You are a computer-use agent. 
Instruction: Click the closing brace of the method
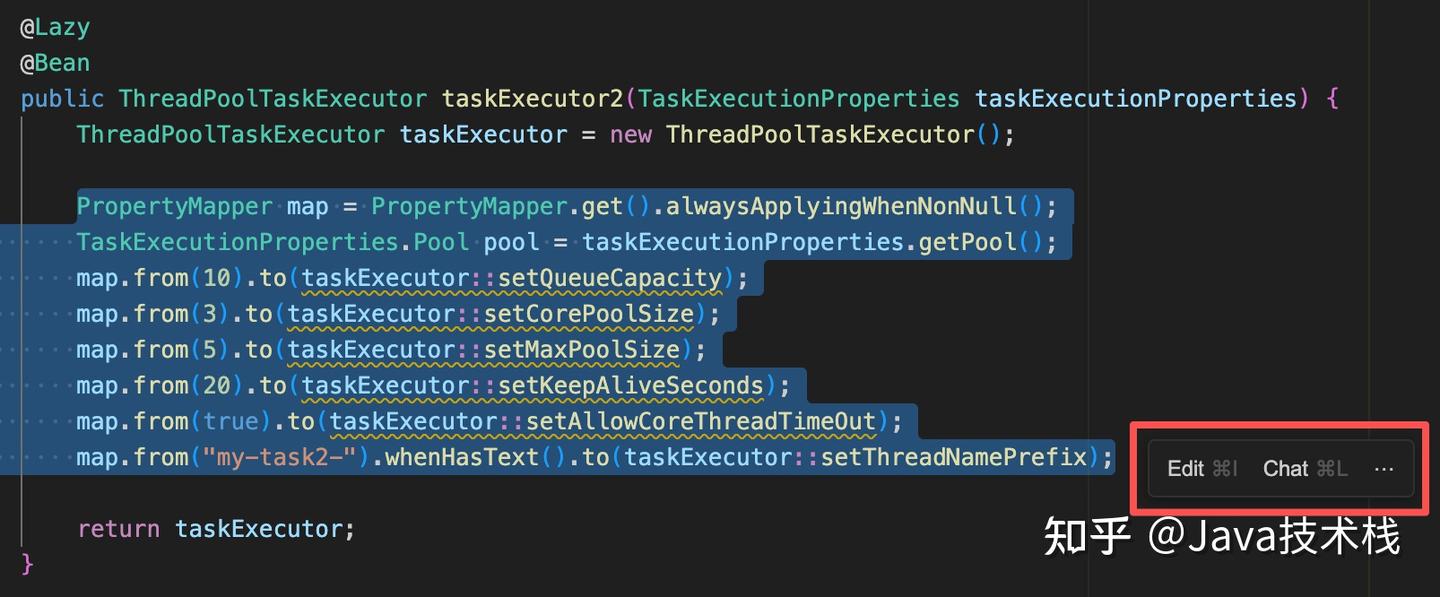(x=27, y=564)
